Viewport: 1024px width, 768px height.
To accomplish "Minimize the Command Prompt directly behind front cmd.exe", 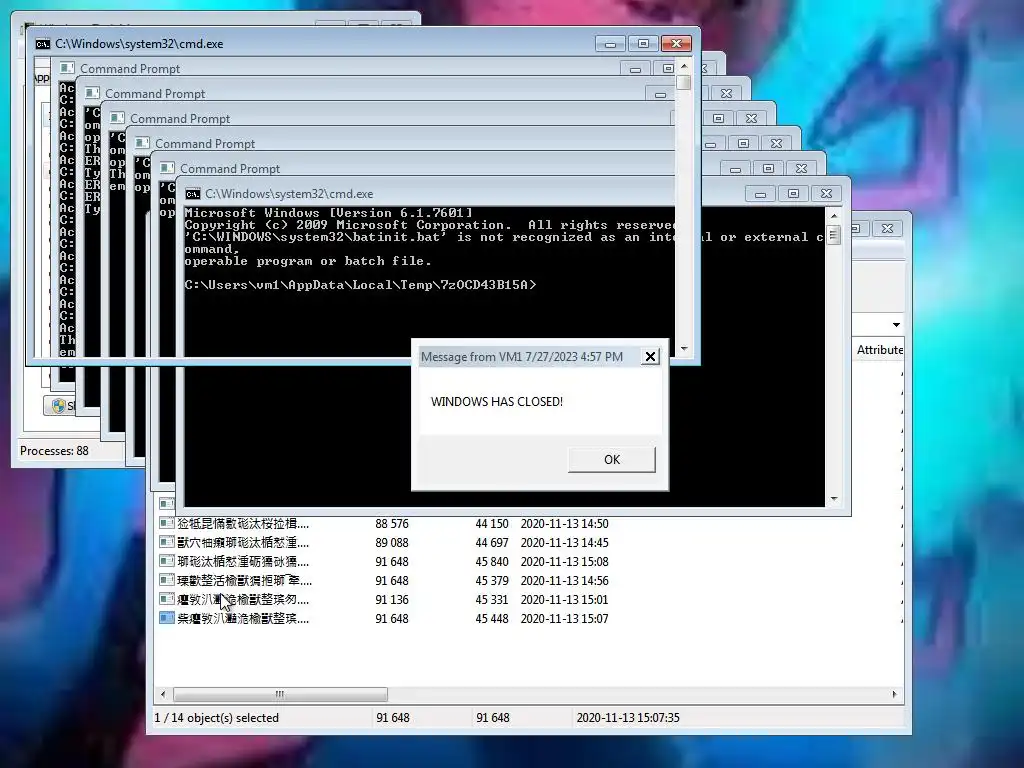I will tap(735, 168).
